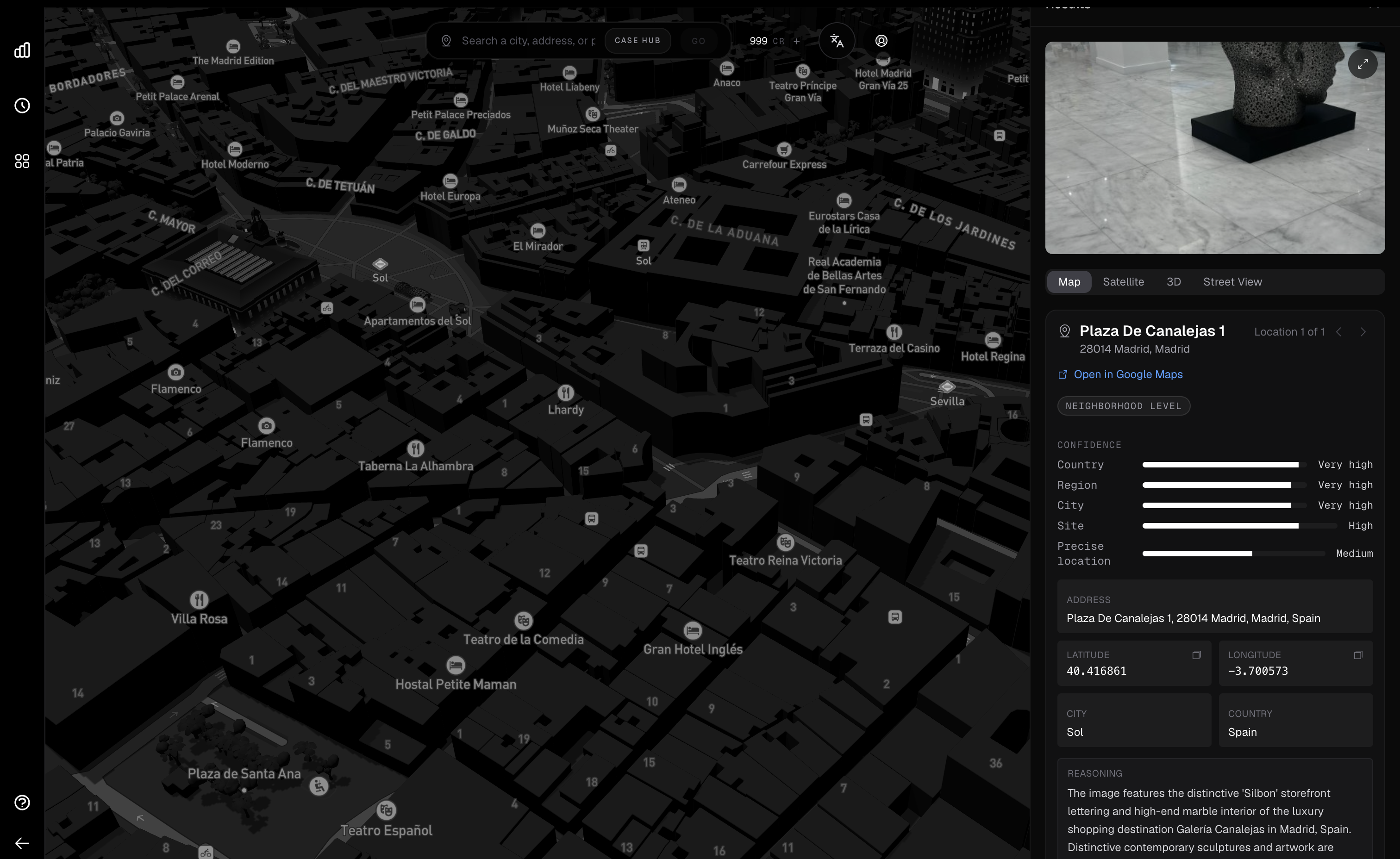Viewport: 1400px width, 859px height.
Task: Click the Location 1 of 1 counter
Action: (x=1288, y=332)
